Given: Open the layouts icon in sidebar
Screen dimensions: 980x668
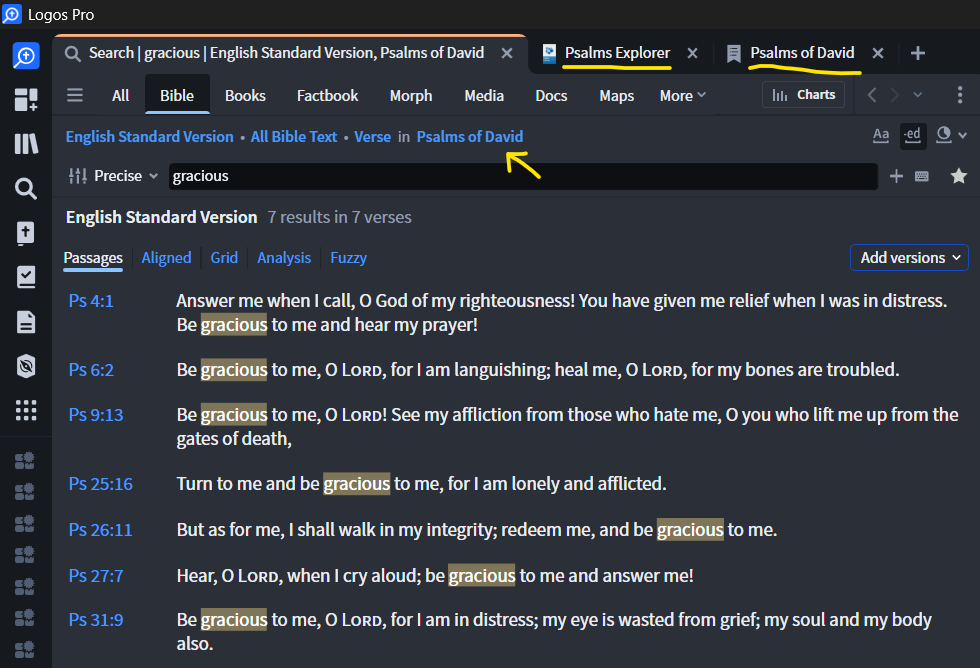Looking at the screenshot, I should 26,99.
